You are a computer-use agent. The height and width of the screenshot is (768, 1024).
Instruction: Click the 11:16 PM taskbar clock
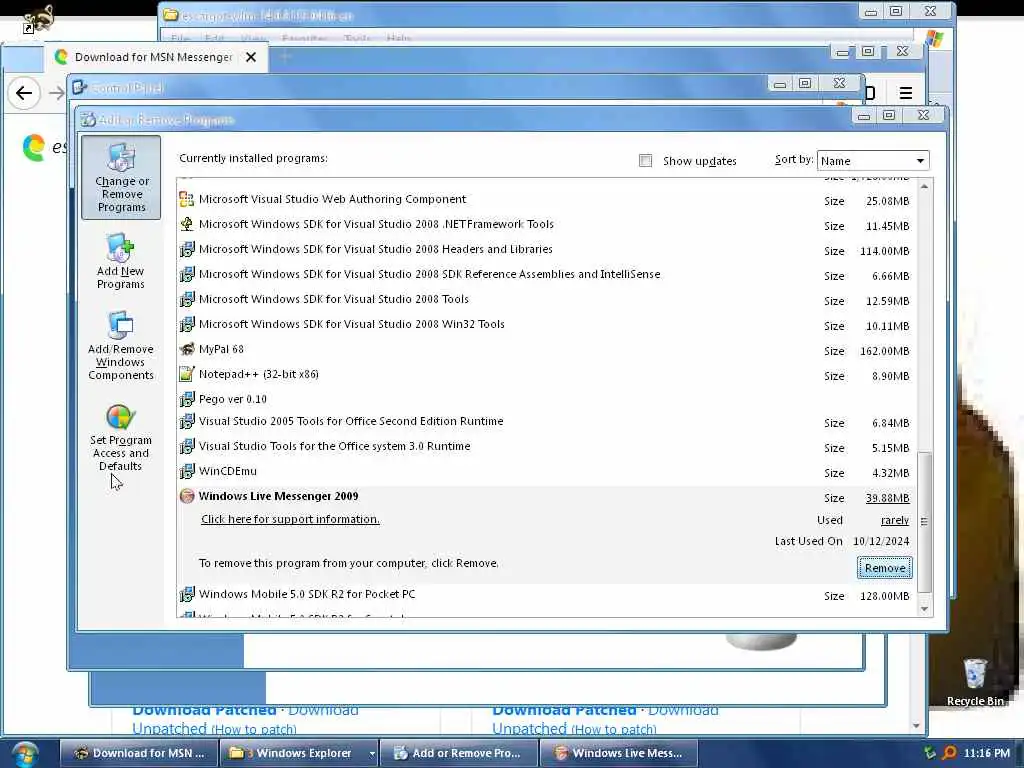987,753
